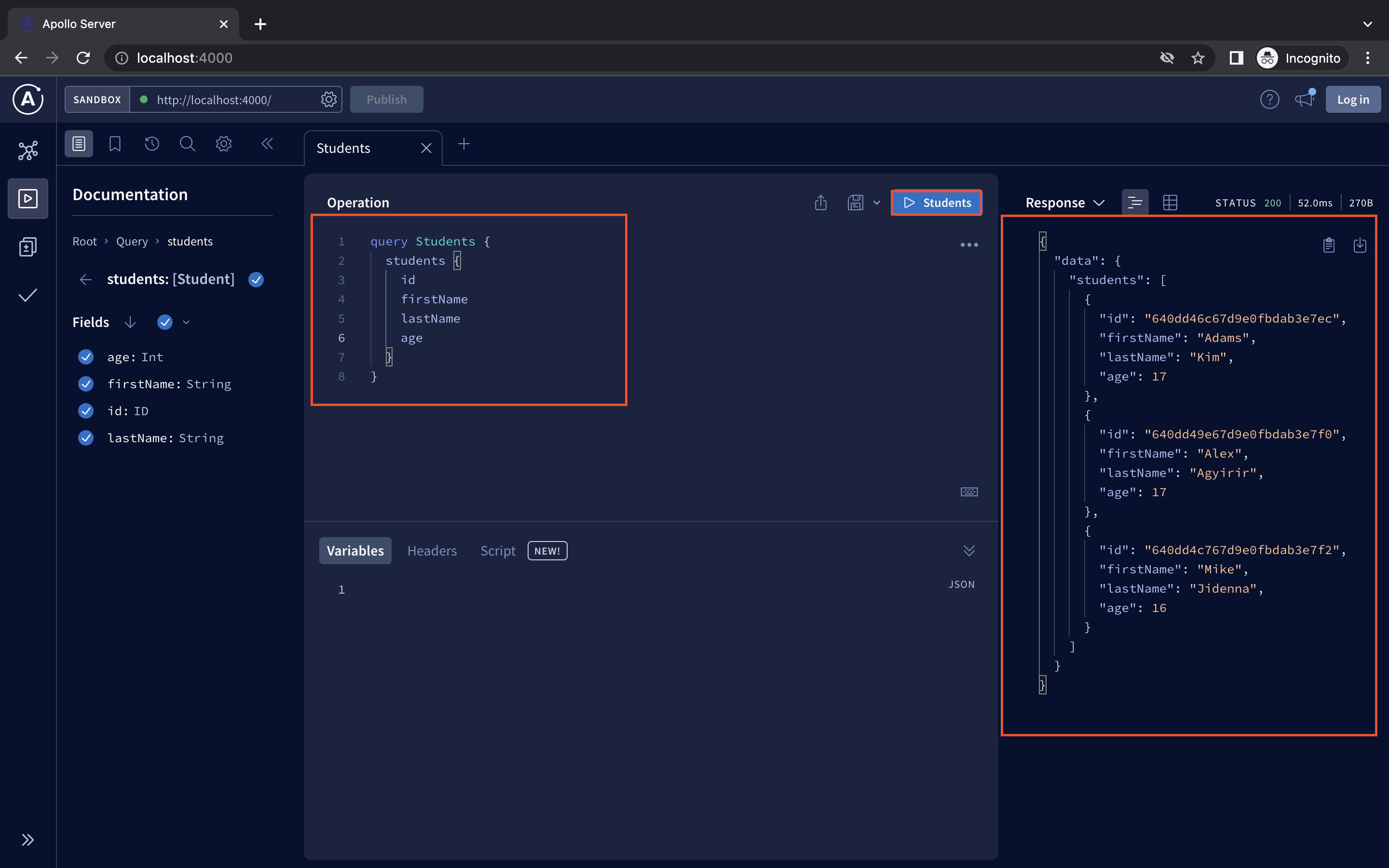
Task: Open the help question mark icon
Action: (1269, 99)
